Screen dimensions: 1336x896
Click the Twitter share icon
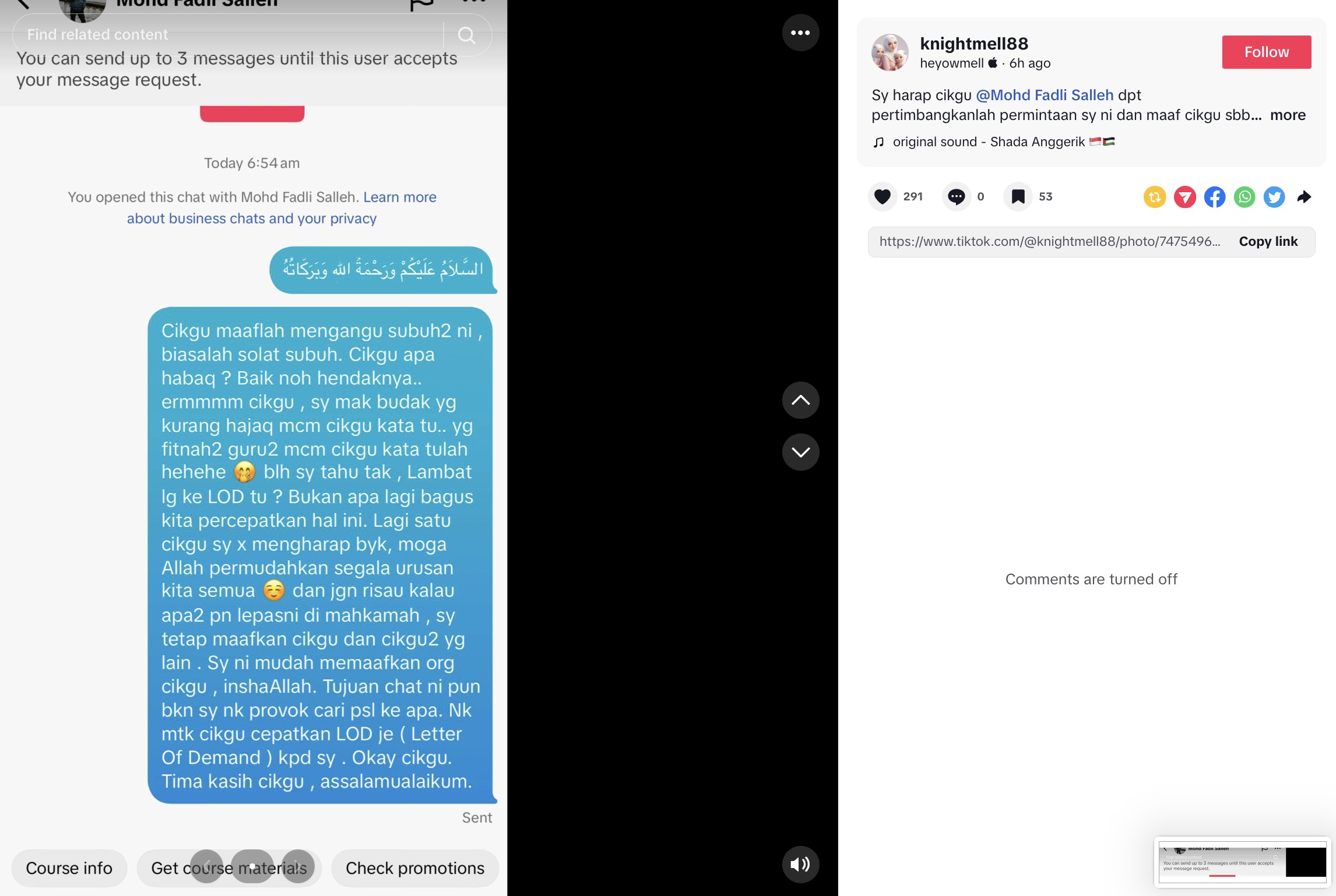click(x=1275, y=196)
